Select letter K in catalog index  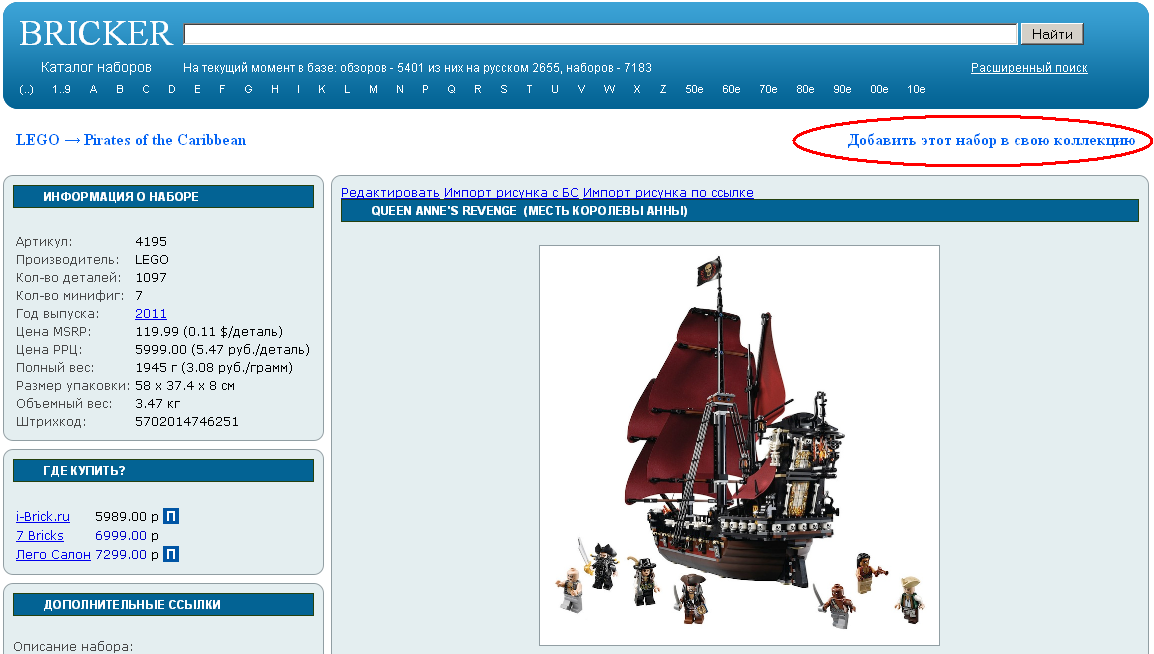tap(322, 89)
